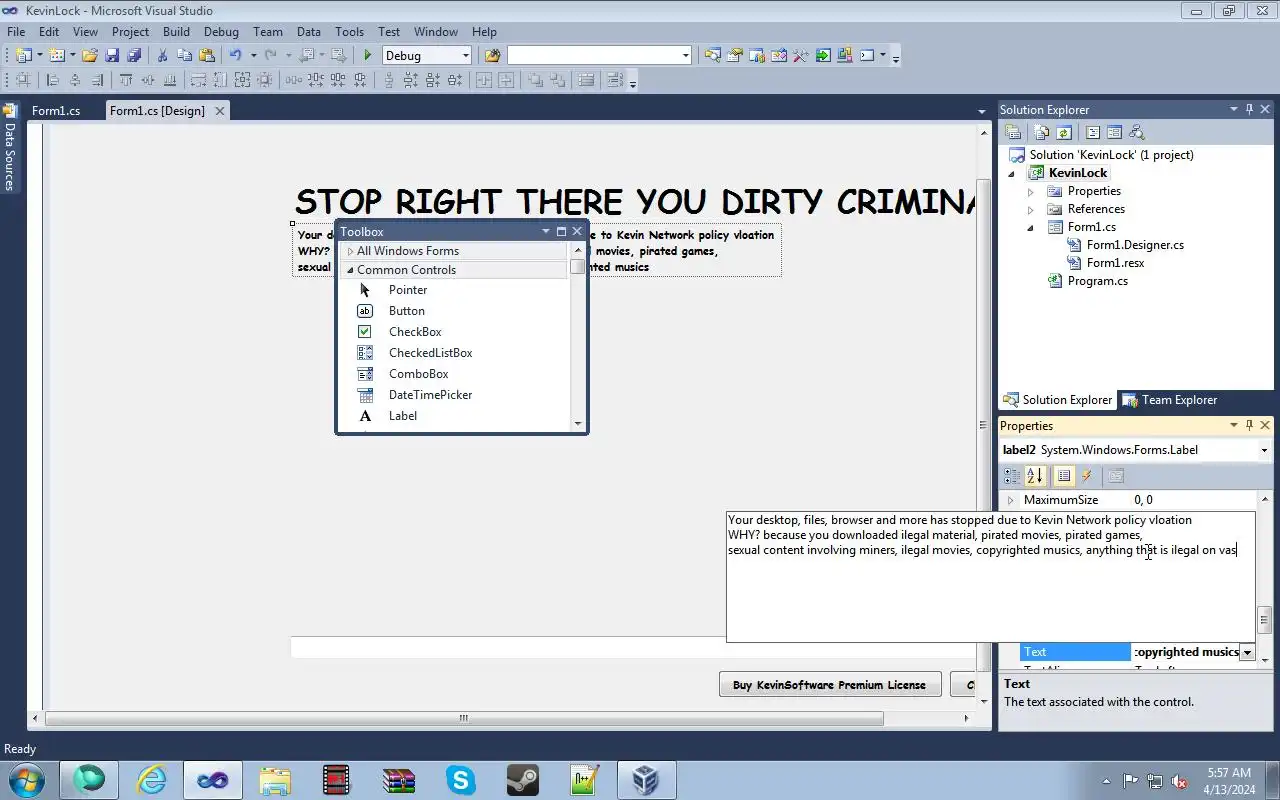Open Debug configuration dropdown

[x=465, y=56]
